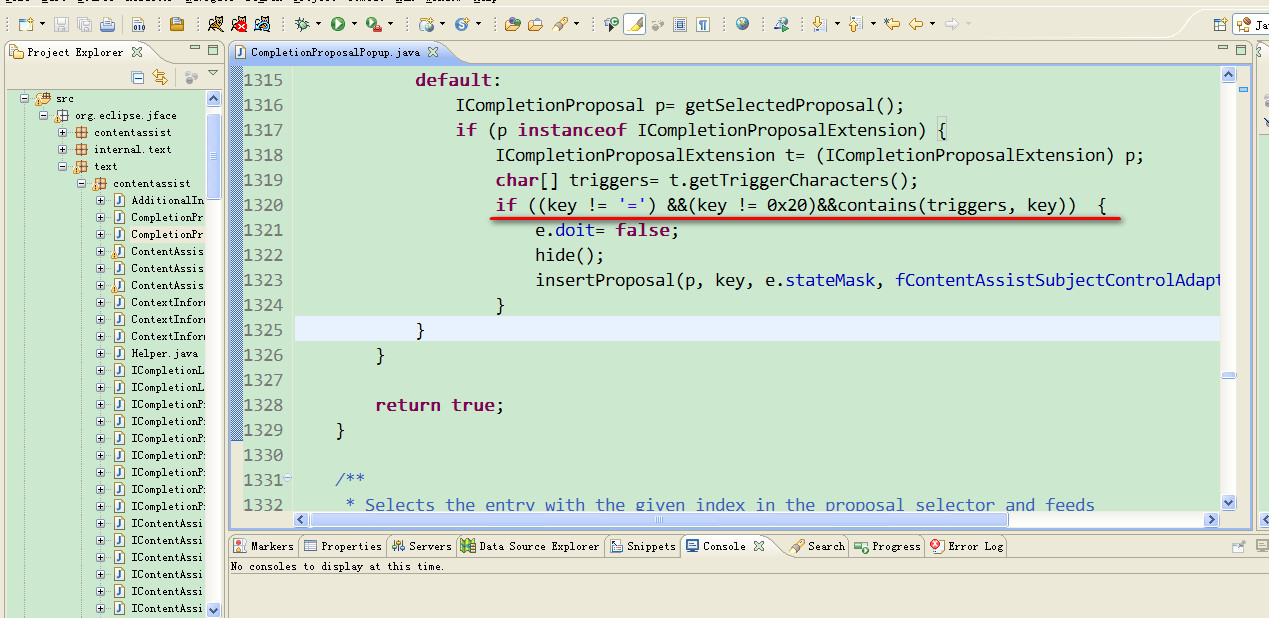The height and width of the screenshot is (618, 1269).
Task: Open the Search tab
Action: (818, 546)
